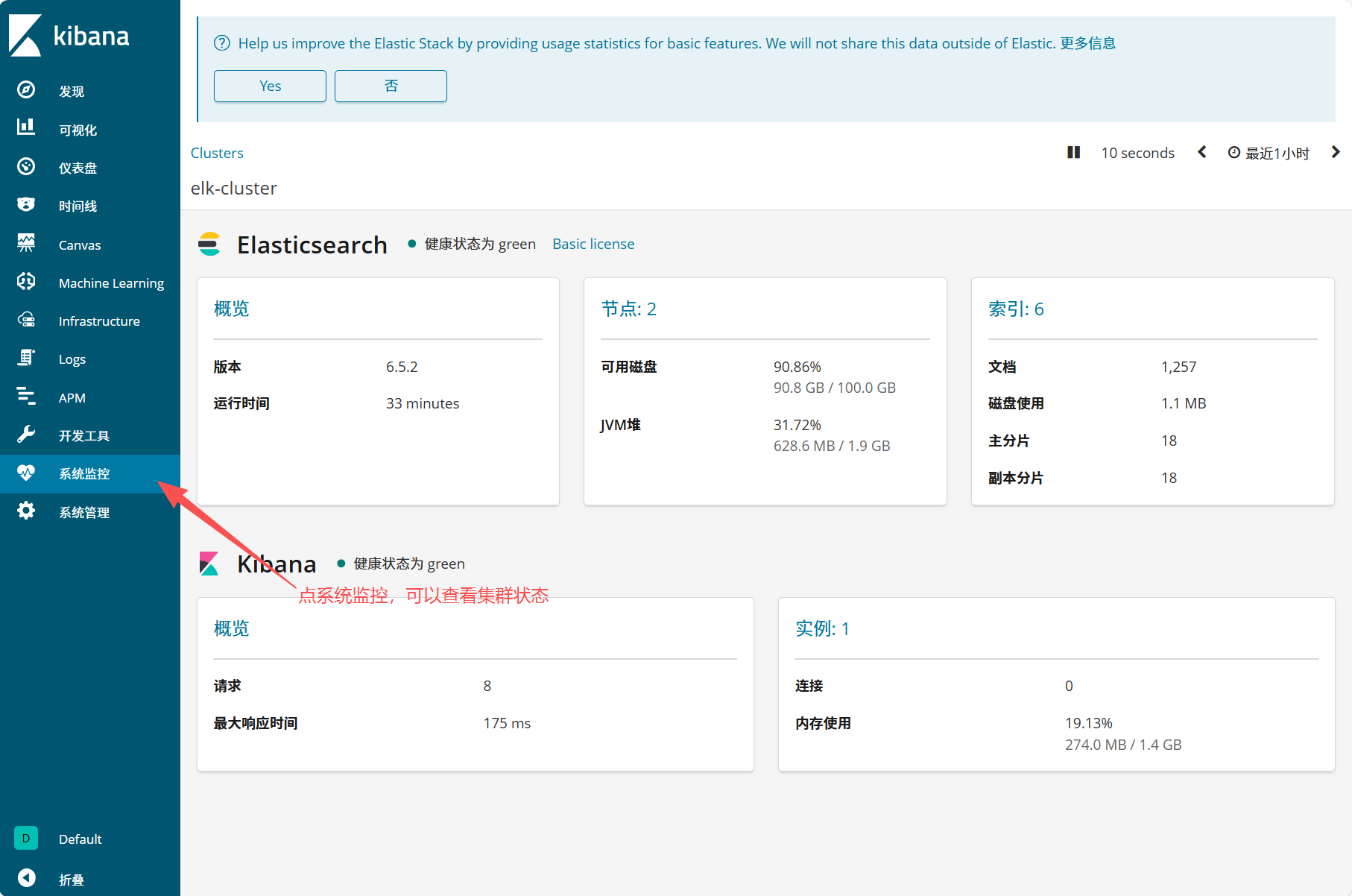
Task: Open the 索引: 6 link
Action: pos(1016,309)
